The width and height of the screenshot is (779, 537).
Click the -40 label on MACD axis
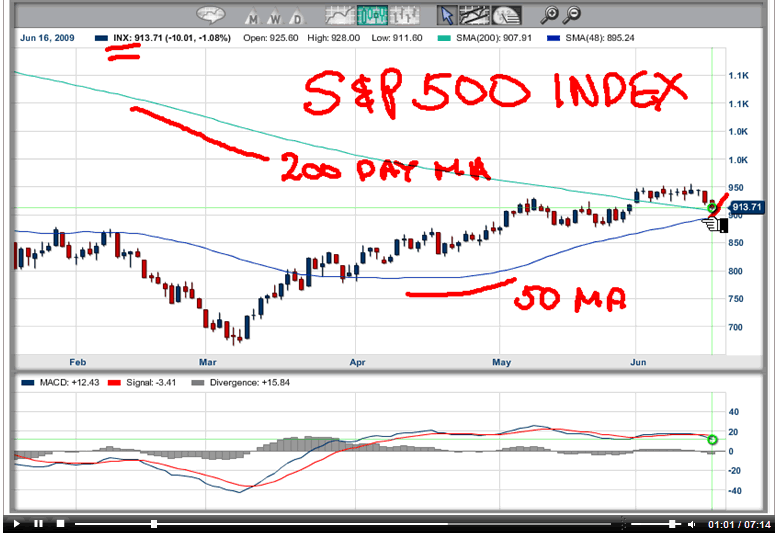735,491
